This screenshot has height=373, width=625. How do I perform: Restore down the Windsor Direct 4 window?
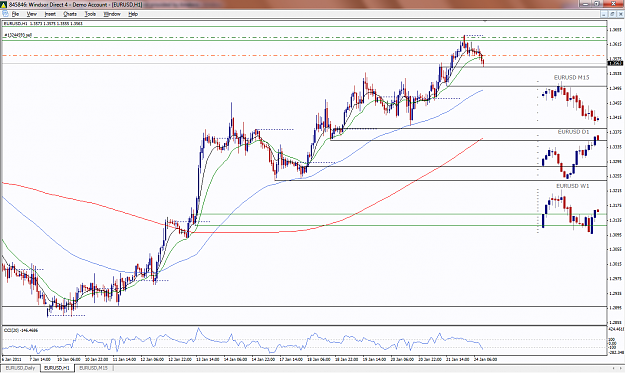(x=597, y=4)
